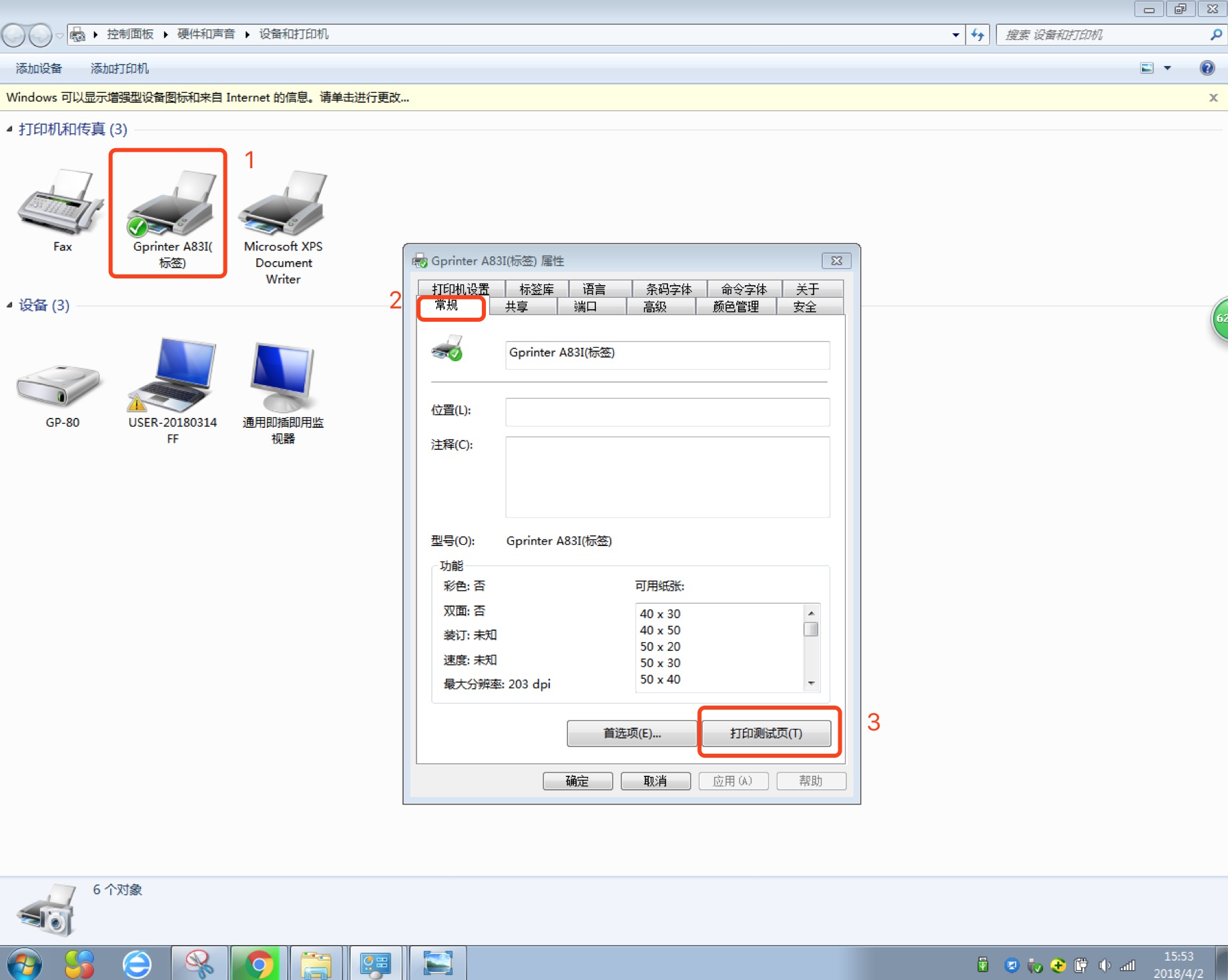This screenshot has width=1228, height=980.
Task: Click the Forward navigation arrow
Action: click(x=40, y=35)
